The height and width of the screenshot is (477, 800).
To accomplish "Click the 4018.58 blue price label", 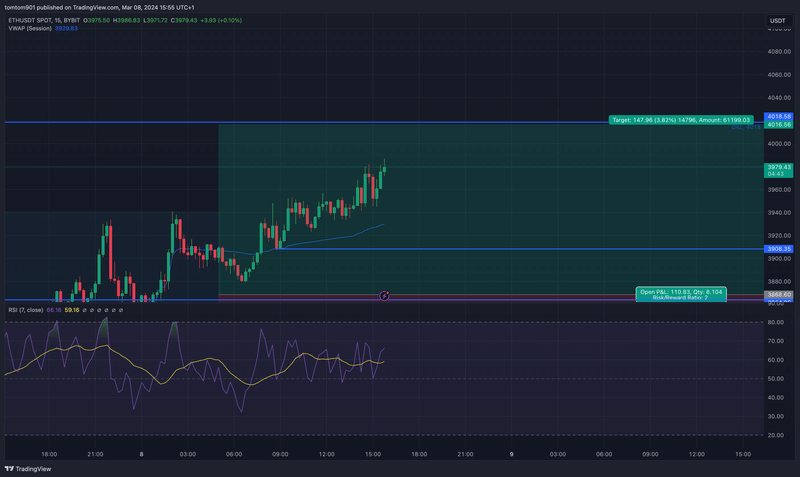I will coord(779,117).
